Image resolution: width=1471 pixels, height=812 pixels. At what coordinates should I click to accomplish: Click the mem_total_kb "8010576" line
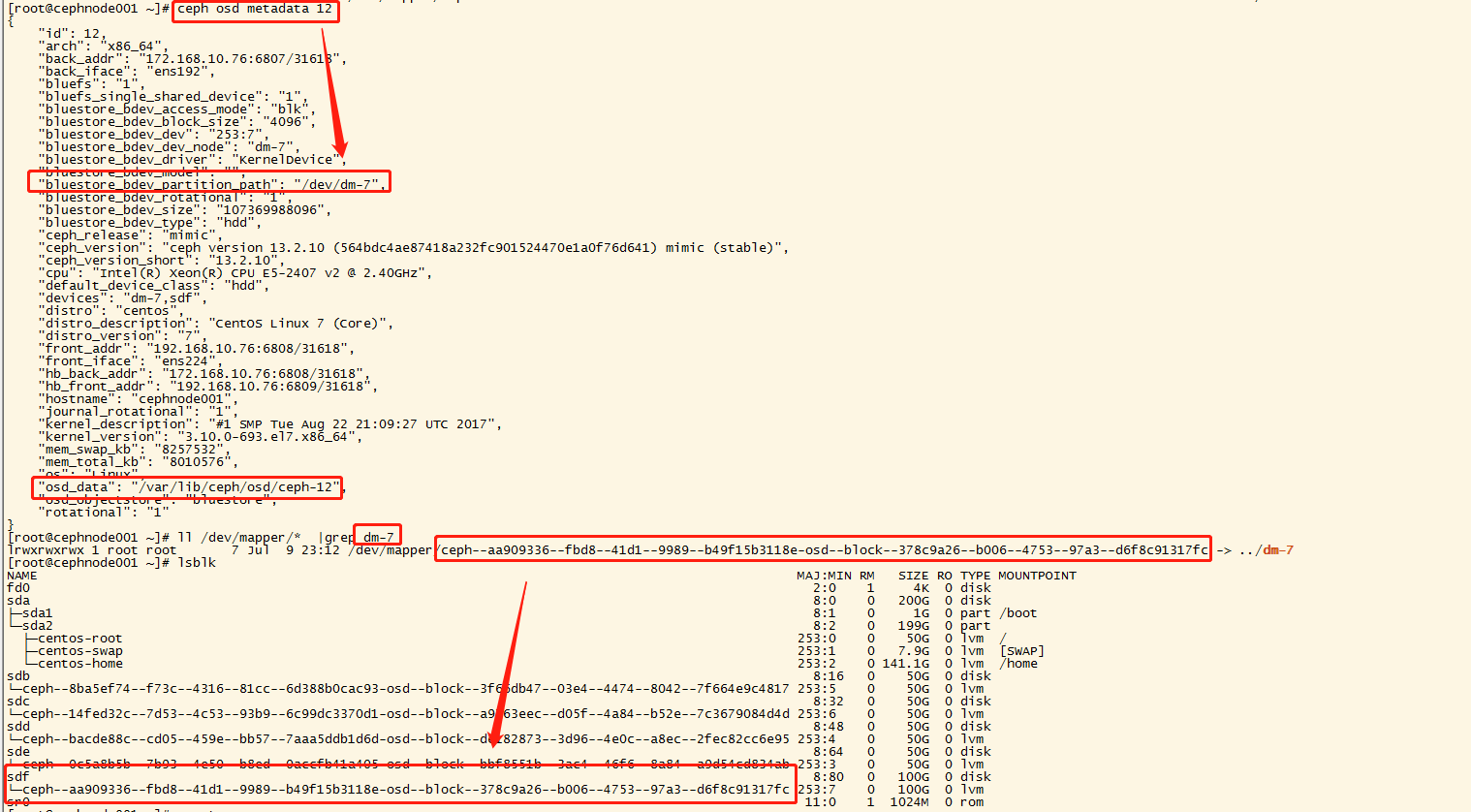(139, 462)
